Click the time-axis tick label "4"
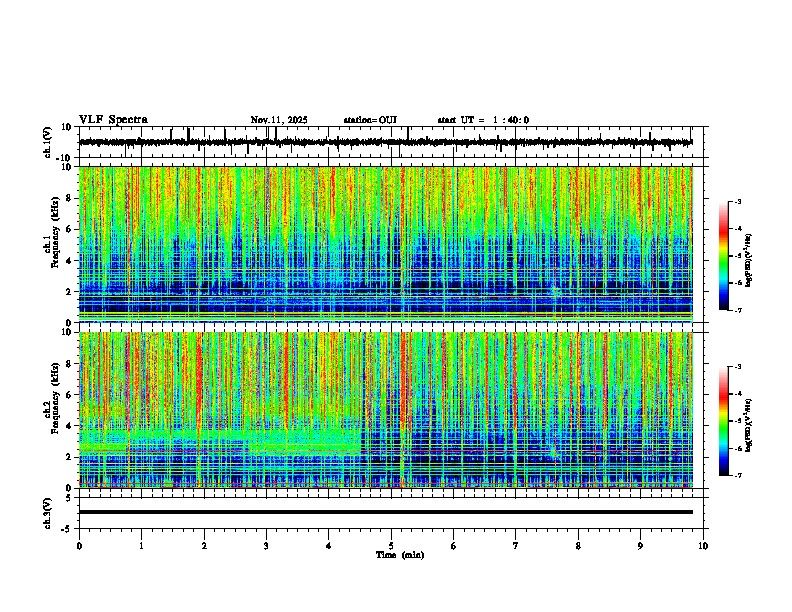 point(329,546)
